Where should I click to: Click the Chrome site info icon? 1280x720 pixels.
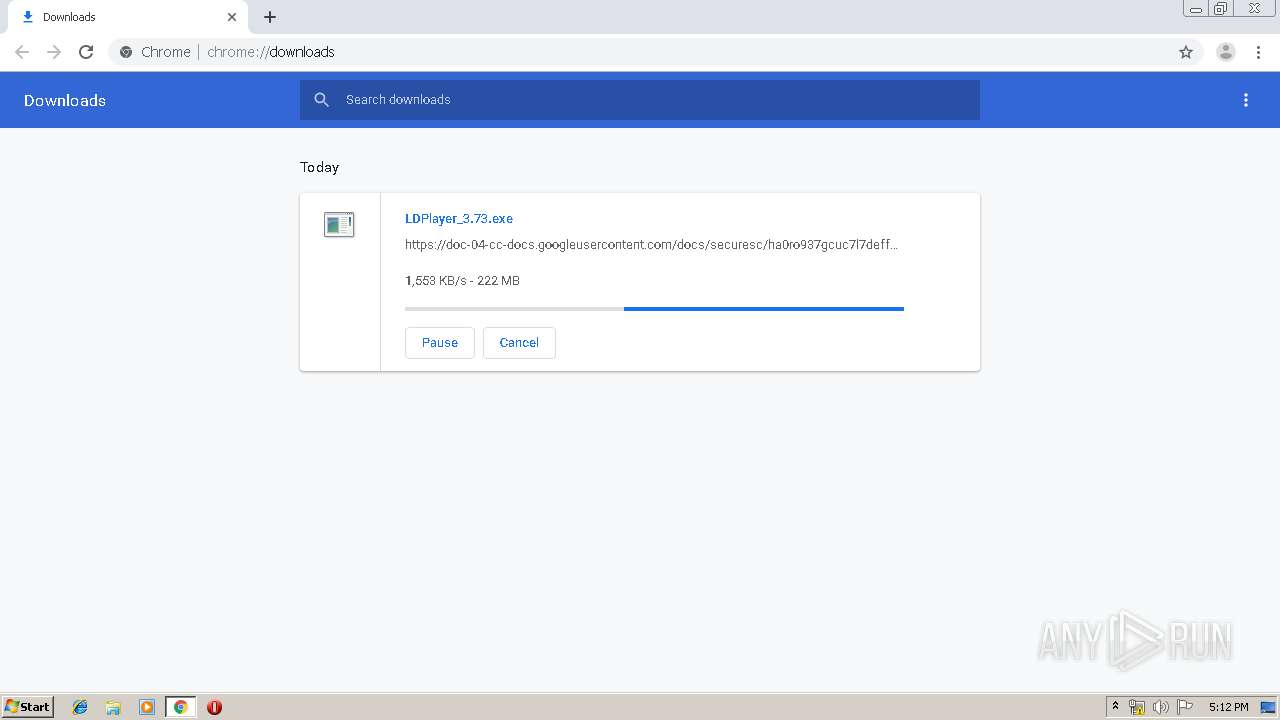126,52
